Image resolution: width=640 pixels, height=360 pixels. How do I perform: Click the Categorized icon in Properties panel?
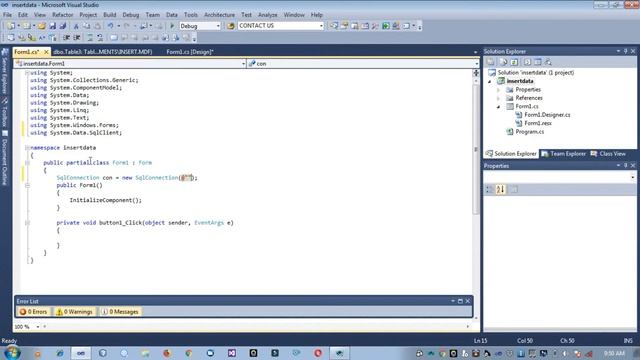coord(489,189)
